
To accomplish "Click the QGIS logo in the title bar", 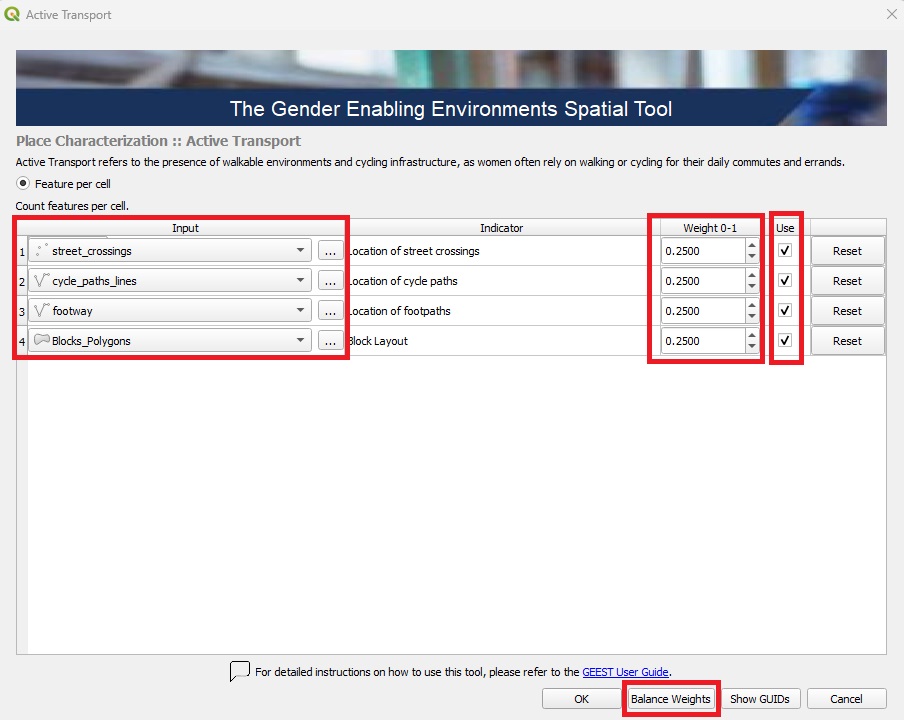I will coord(14,14).
